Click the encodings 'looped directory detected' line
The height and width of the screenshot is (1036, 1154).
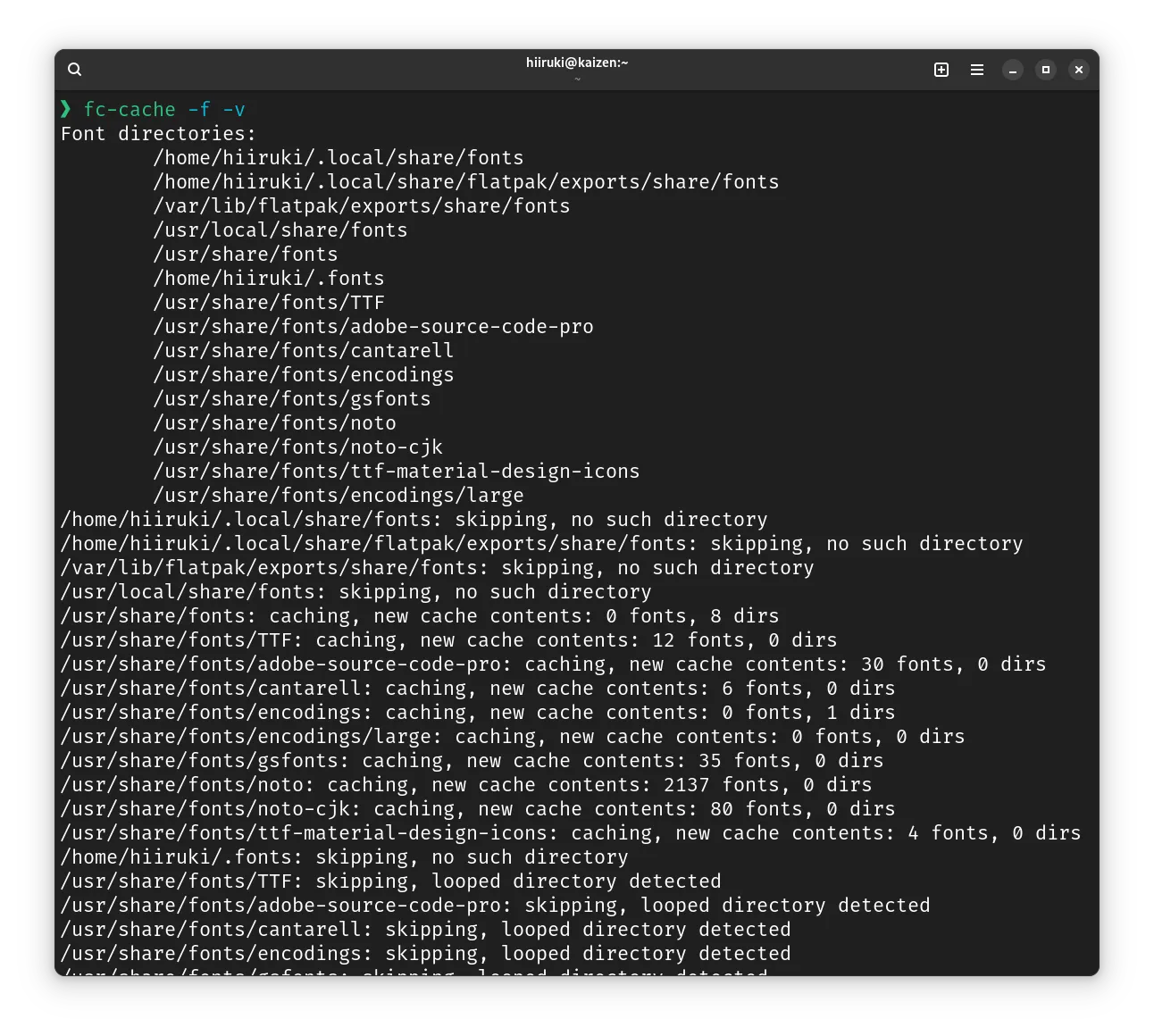pyautogui.click(x=425, y=954)
